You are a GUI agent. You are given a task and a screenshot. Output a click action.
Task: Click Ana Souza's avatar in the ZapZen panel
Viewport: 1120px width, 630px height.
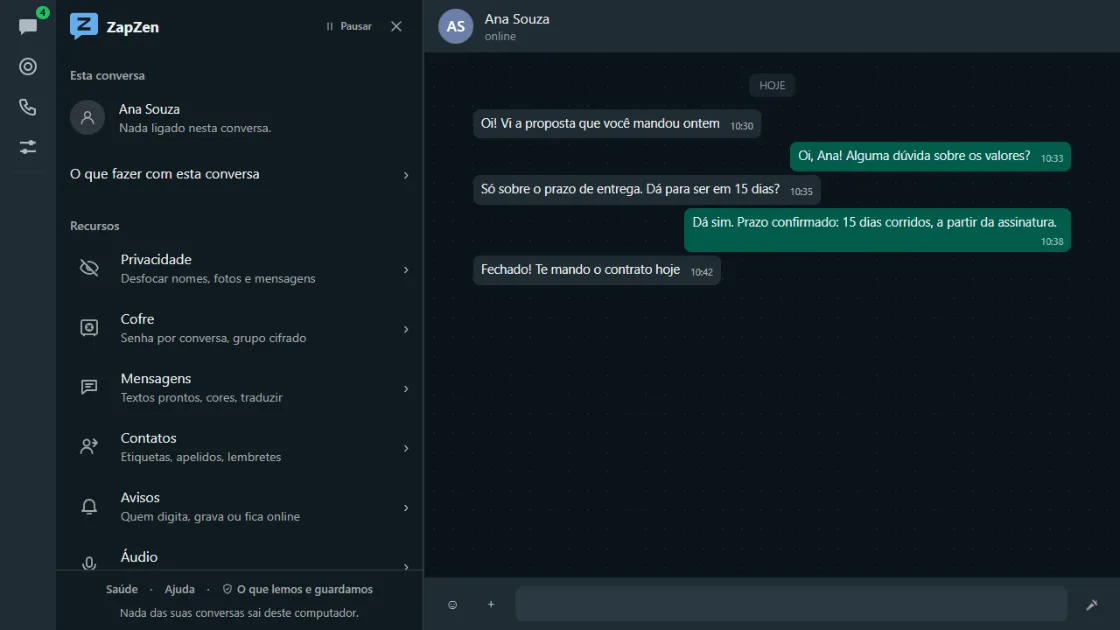[x=87, y=117]
